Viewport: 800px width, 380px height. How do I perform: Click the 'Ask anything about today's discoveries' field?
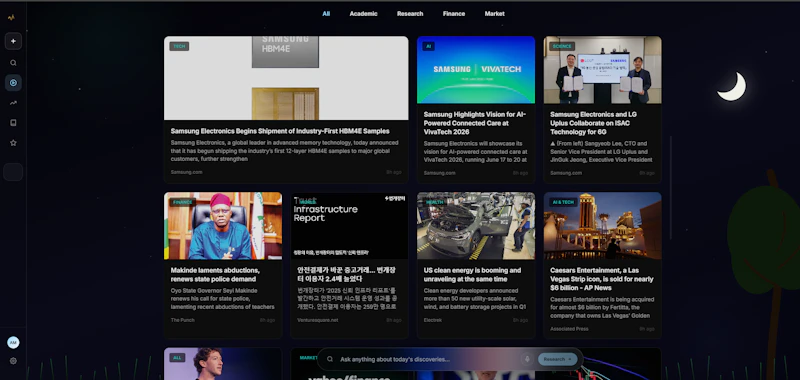click(429, 359)
